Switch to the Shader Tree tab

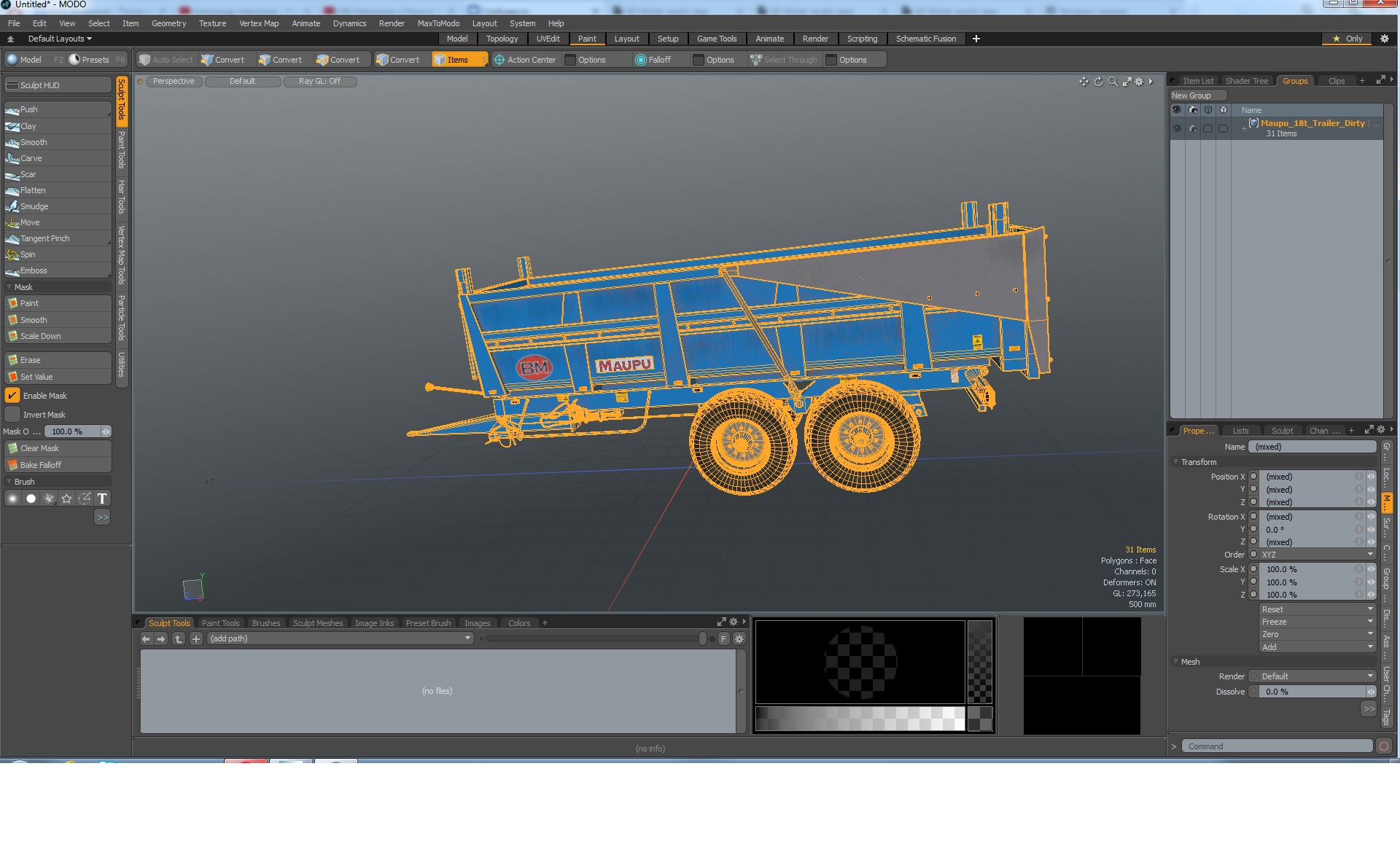pyautogui.click(x=1247, y=81)
